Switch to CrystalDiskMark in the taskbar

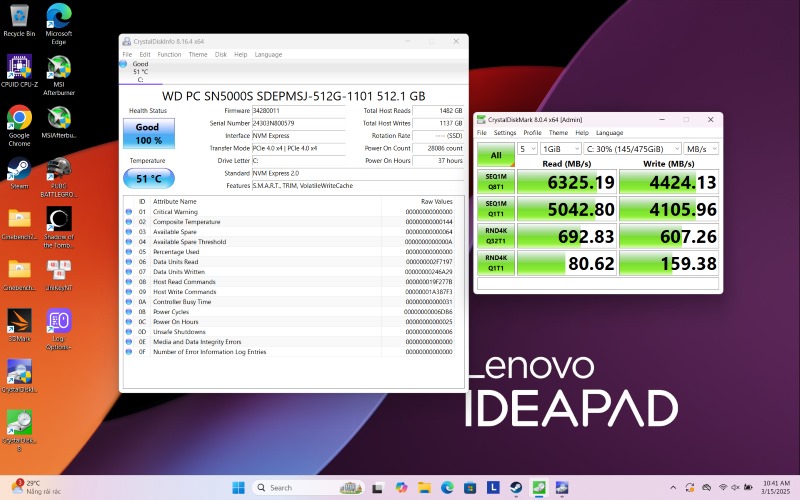539,488
